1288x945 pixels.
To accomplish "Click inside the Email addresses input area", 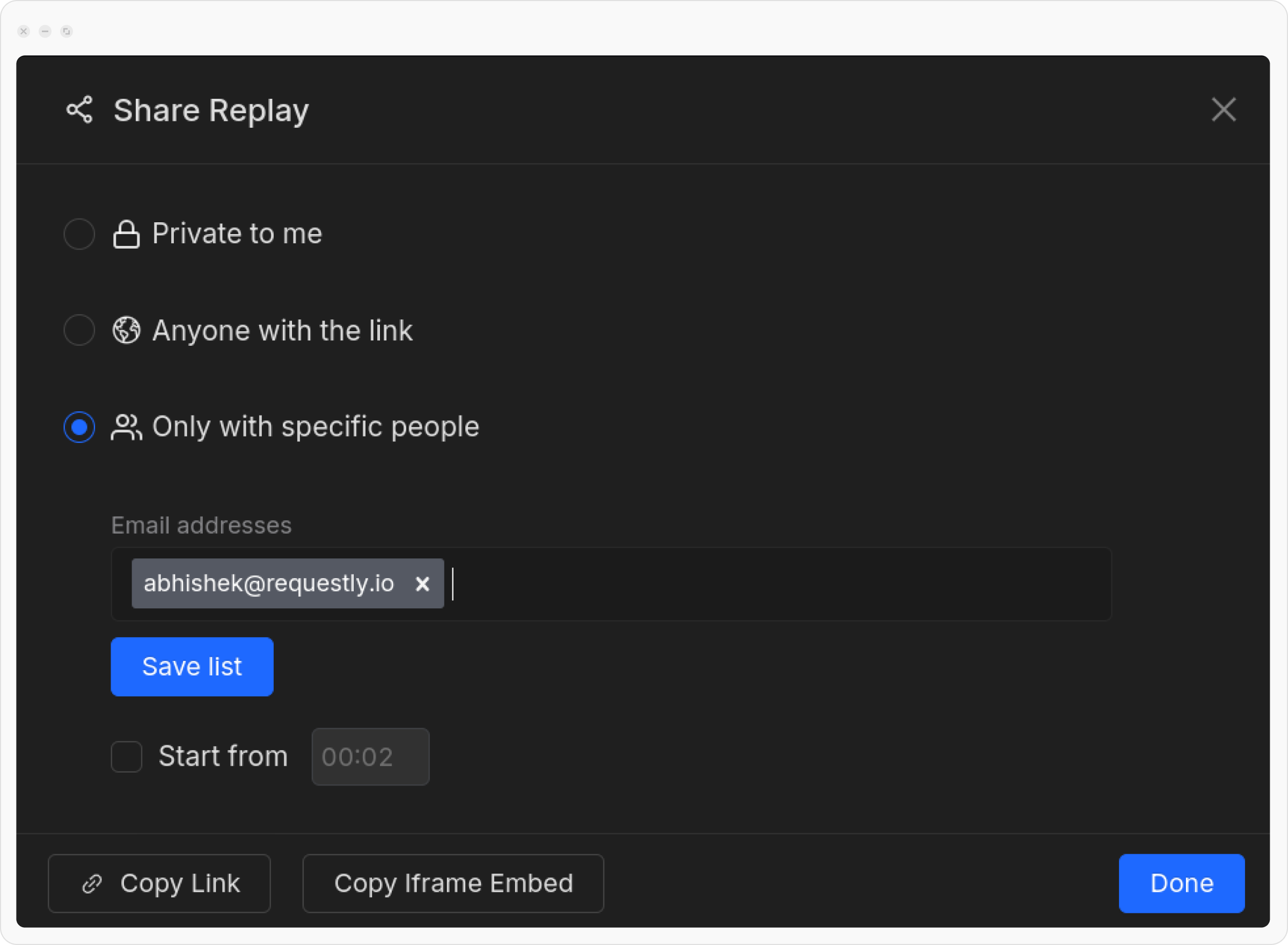I will (x=743, y=584).
